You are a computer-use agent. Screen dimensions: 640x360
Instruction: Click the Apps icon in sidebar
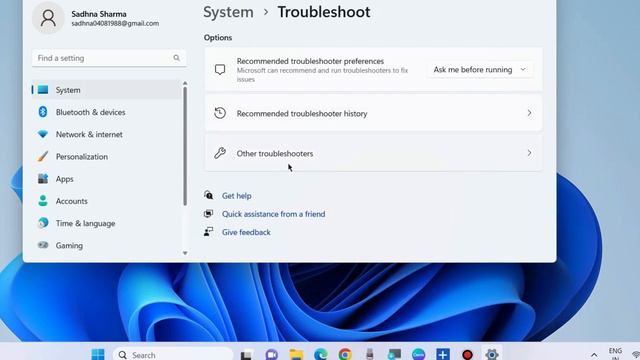43,178
